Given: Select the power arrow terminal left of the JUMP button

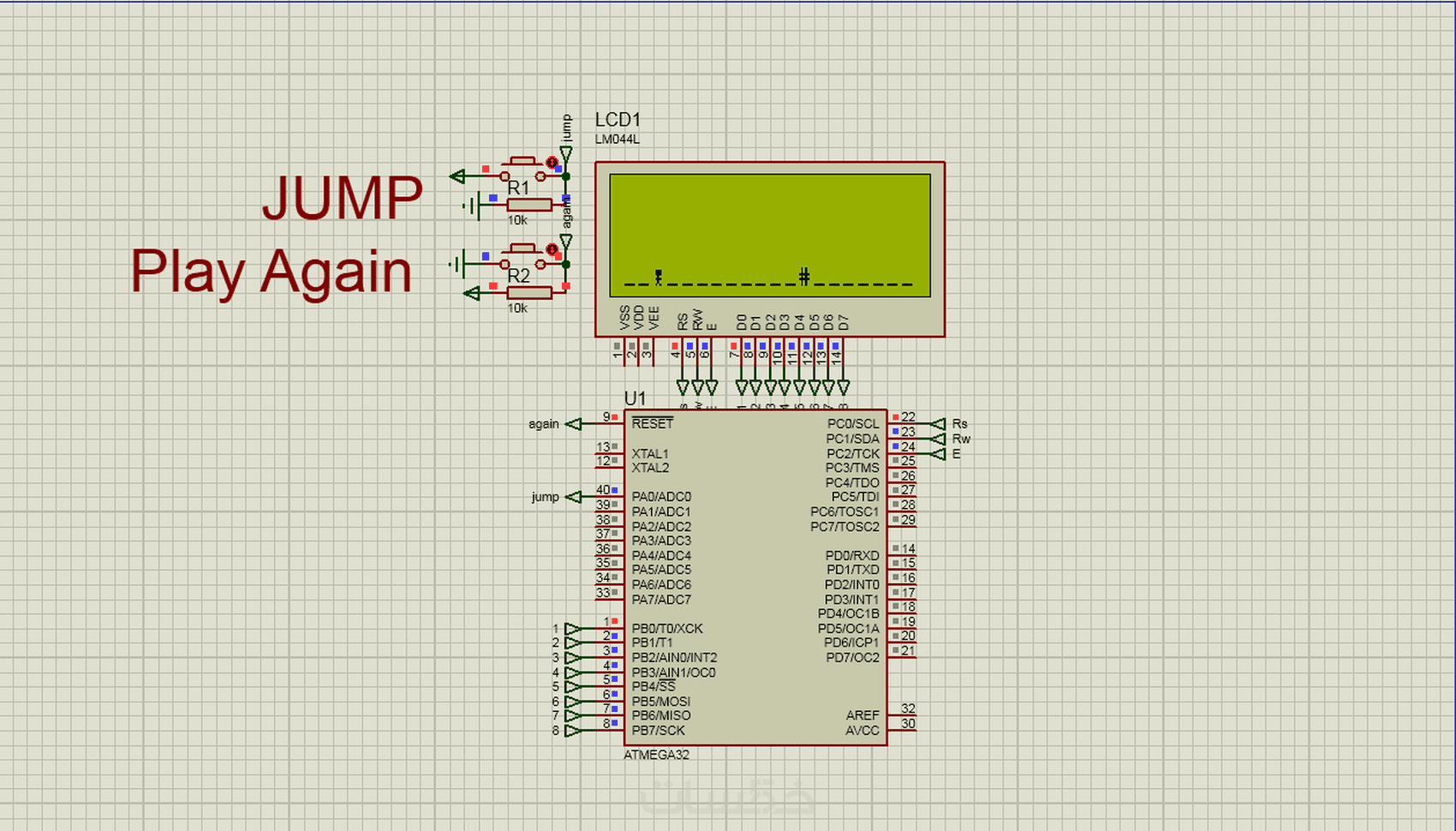Looking at the screenshot, I should coord(457,176).
